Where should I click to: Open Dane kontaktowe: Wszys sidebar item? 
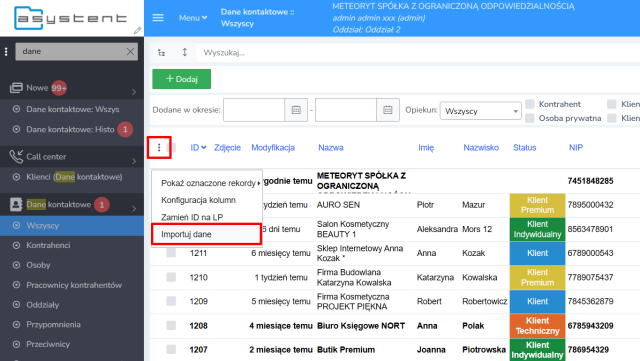(x=72, y=109)
